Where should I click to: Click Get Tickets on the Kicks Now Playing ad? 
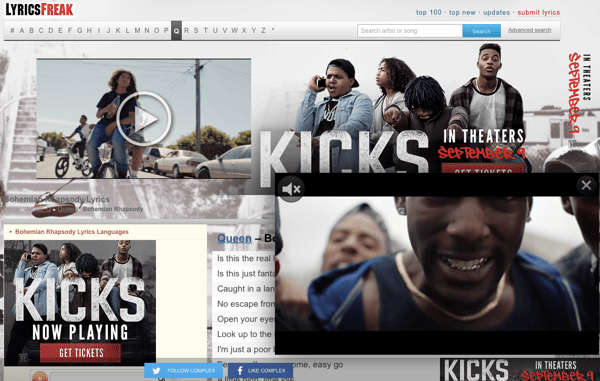pyautogui.click(x=81, y=353)
